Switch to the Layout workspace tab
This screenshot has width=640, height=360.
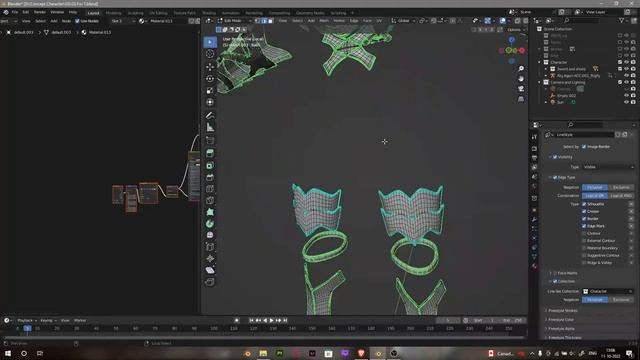coord(93,13)
